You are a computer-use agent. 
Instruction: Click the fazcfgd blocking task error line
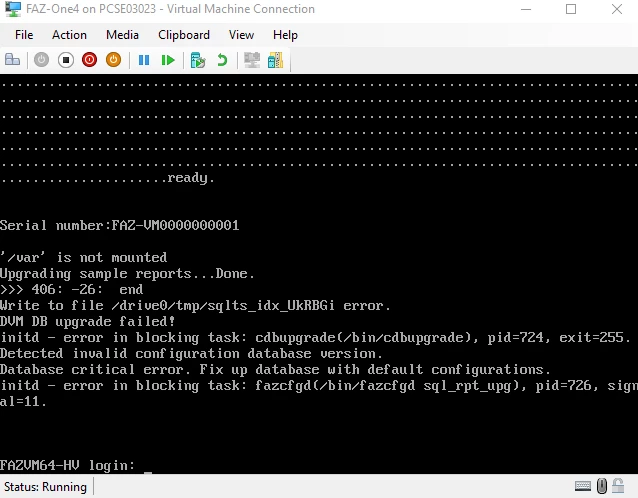tap(319, 393)
